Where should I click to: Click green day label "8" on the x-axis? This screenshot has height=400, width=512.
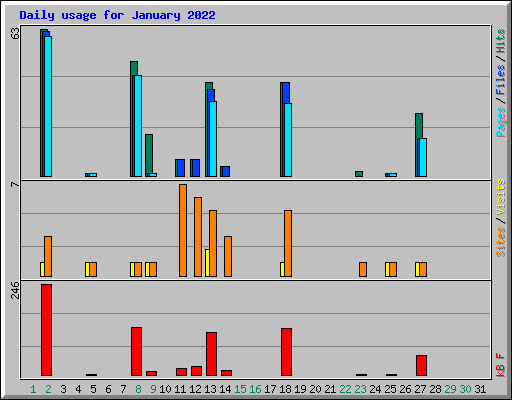point(138,389)
